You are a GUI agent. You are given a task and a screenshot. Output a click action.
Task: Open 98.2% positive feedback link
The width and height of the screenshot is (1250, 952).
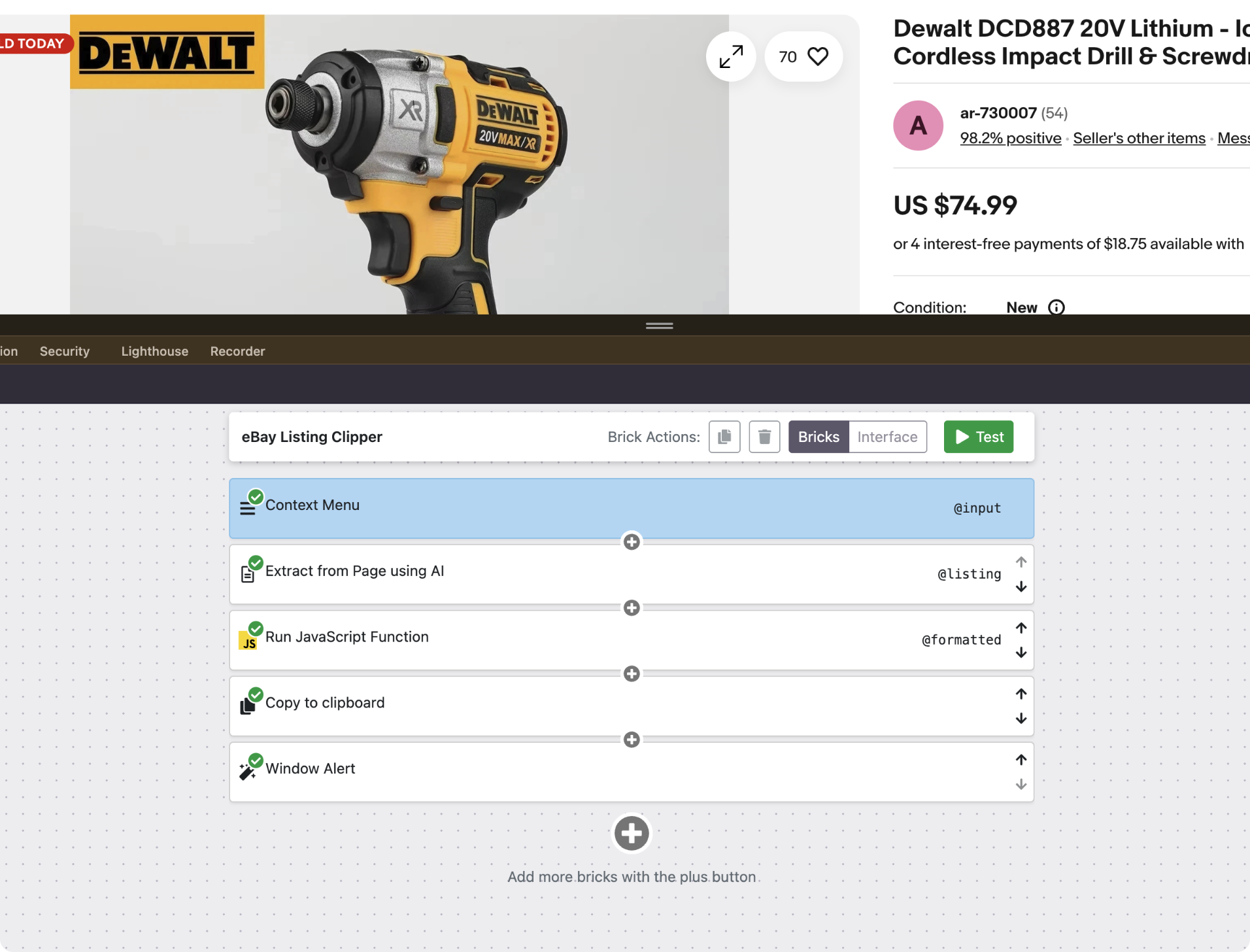point(1011,138)
